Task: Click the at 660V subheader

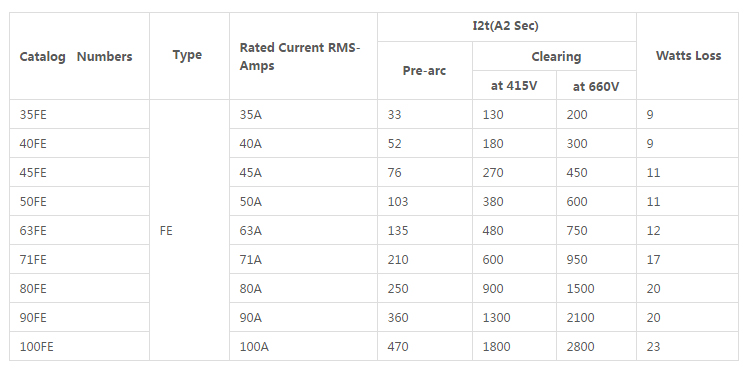Action: [x=596, y=87]
